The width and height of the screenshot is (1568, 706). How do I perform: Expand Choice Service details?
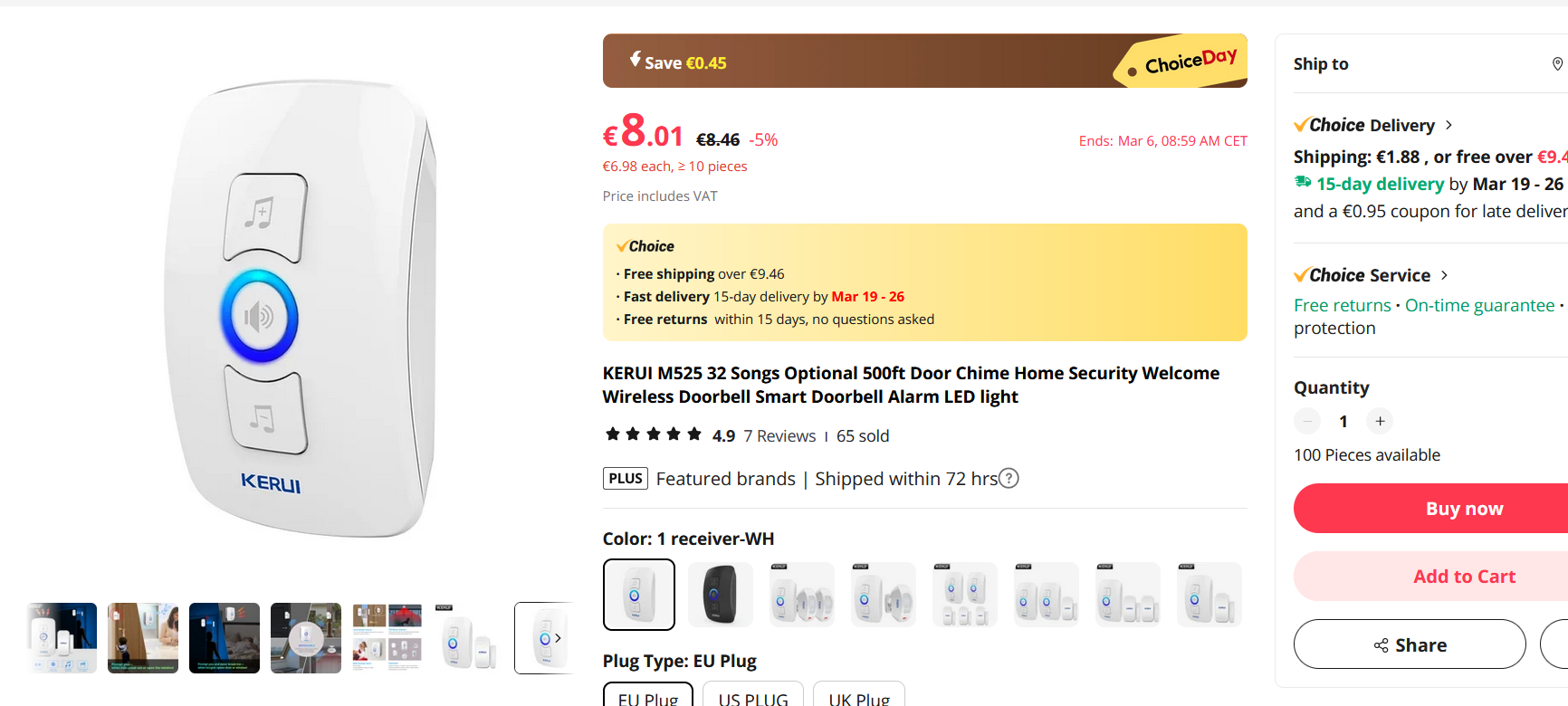[x=1444, y=275]
